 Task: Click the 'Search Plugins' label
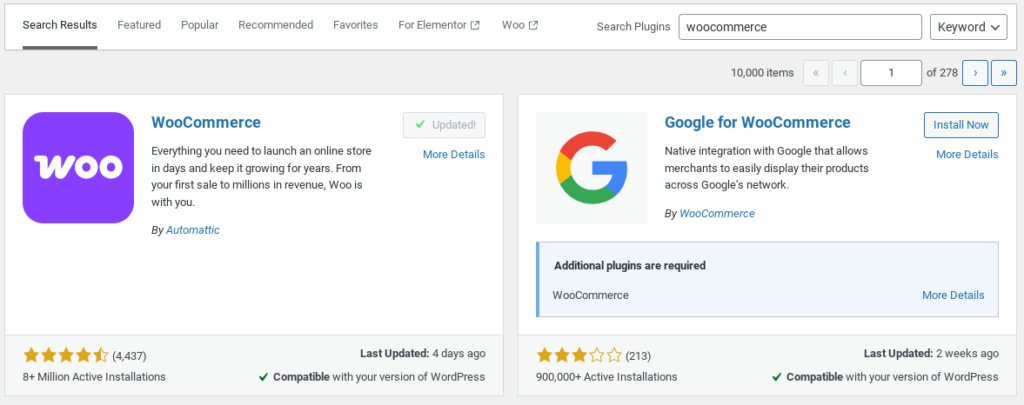point(633,27)
